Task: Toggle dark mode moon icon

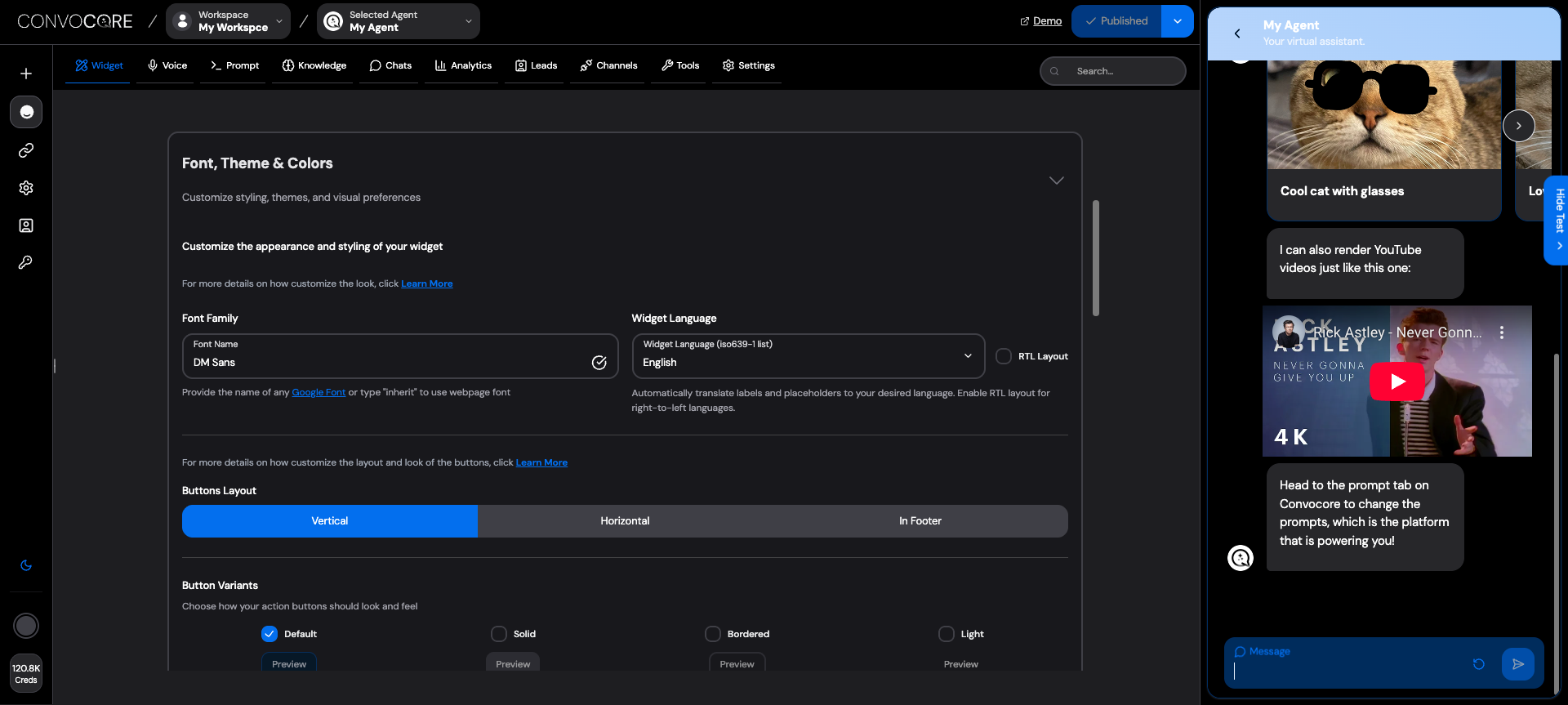Action: [26, 565]
